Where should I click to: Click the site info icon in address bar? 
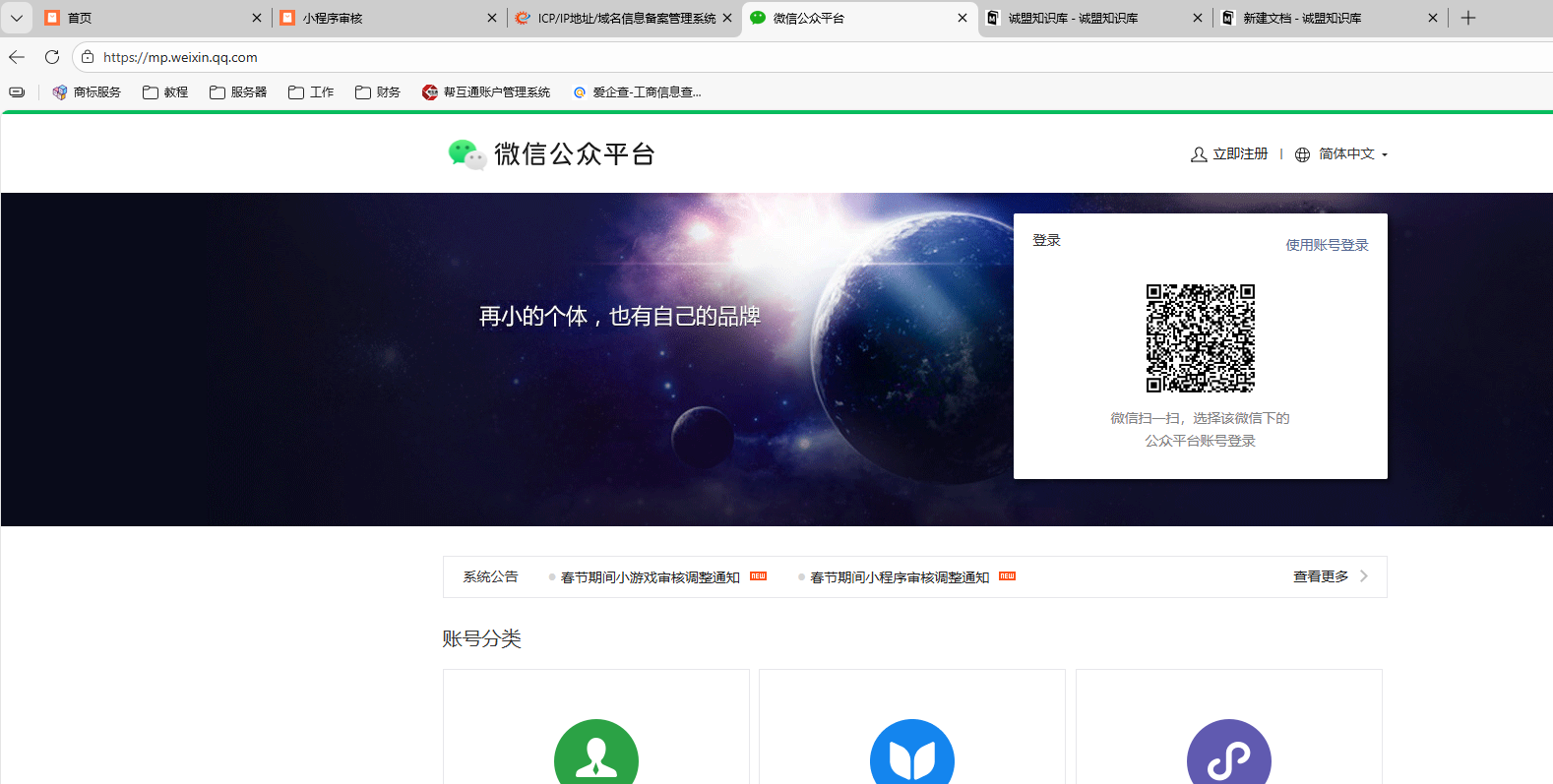[88, 57]
